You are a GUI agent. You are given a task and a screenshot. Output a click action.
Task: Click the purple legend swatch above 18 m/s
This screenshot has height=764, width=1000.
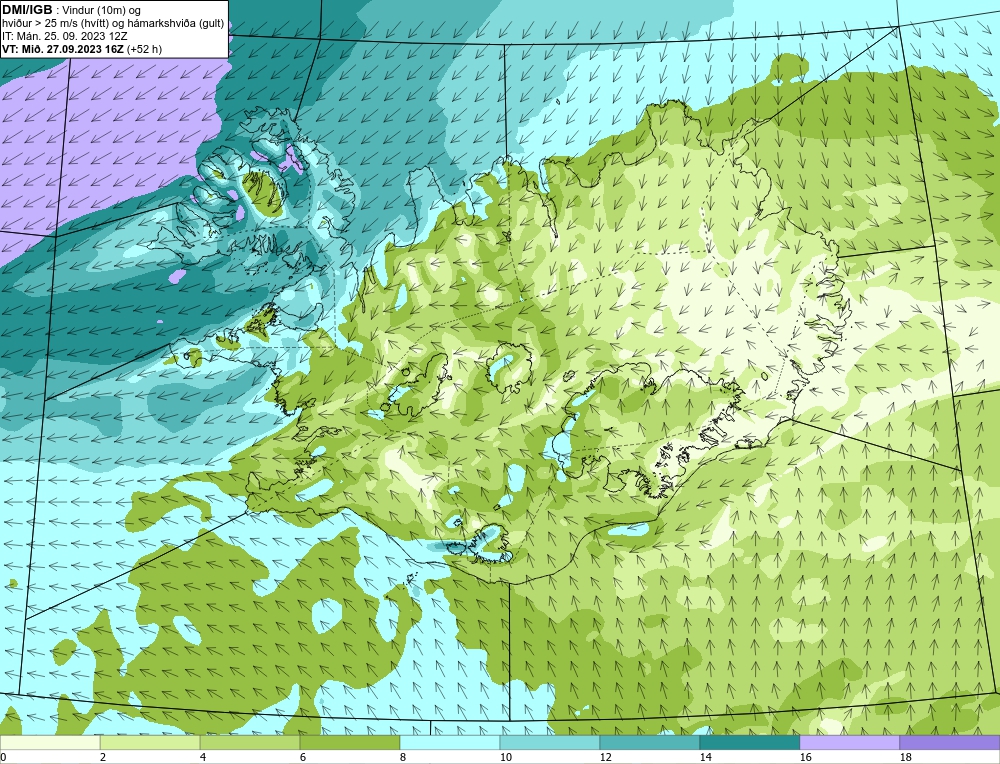950,742
